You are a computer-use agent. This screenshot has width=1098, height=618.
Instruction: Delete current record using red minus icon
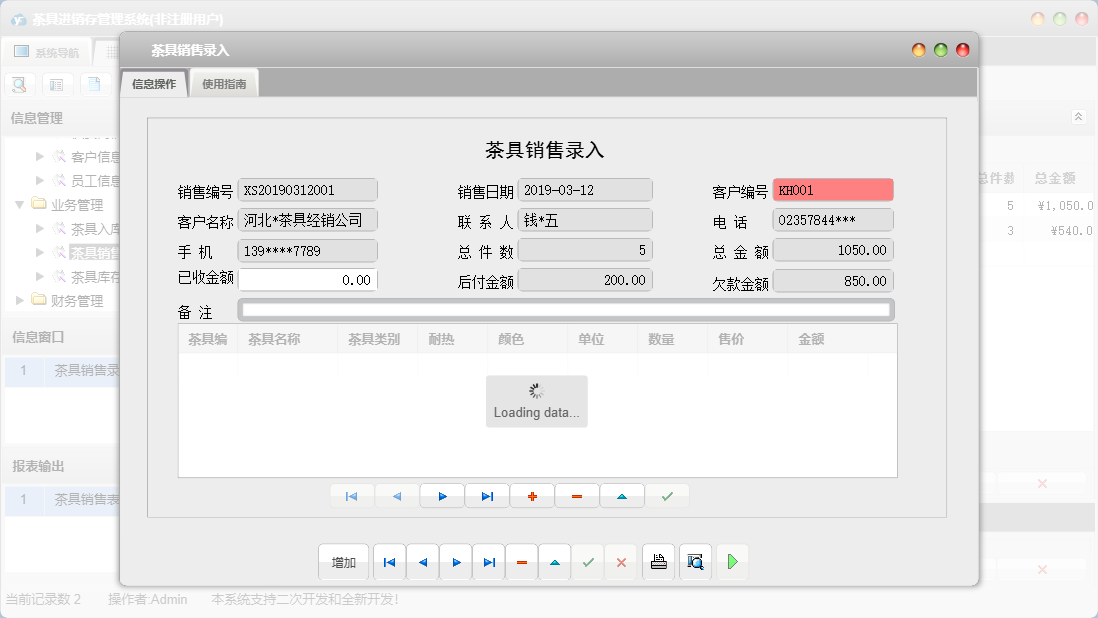(521, 562)
